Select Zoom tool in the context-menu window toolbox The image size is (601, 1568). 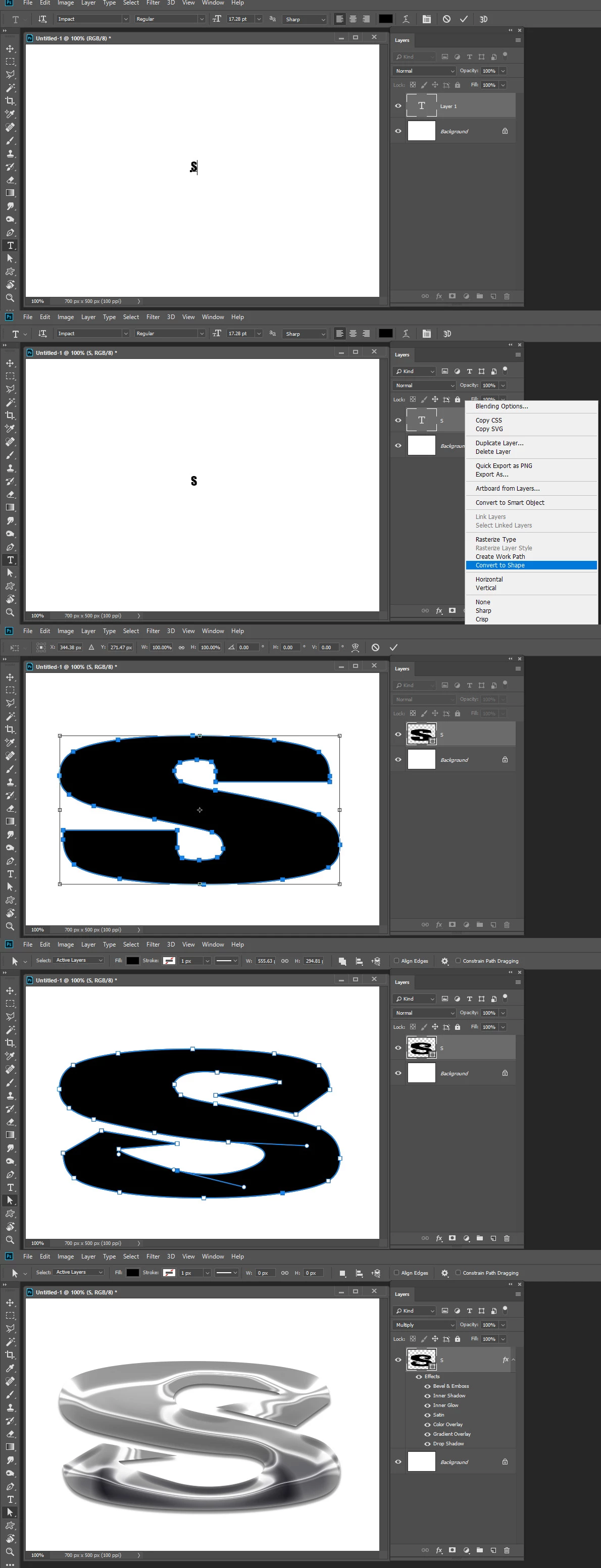10,612
